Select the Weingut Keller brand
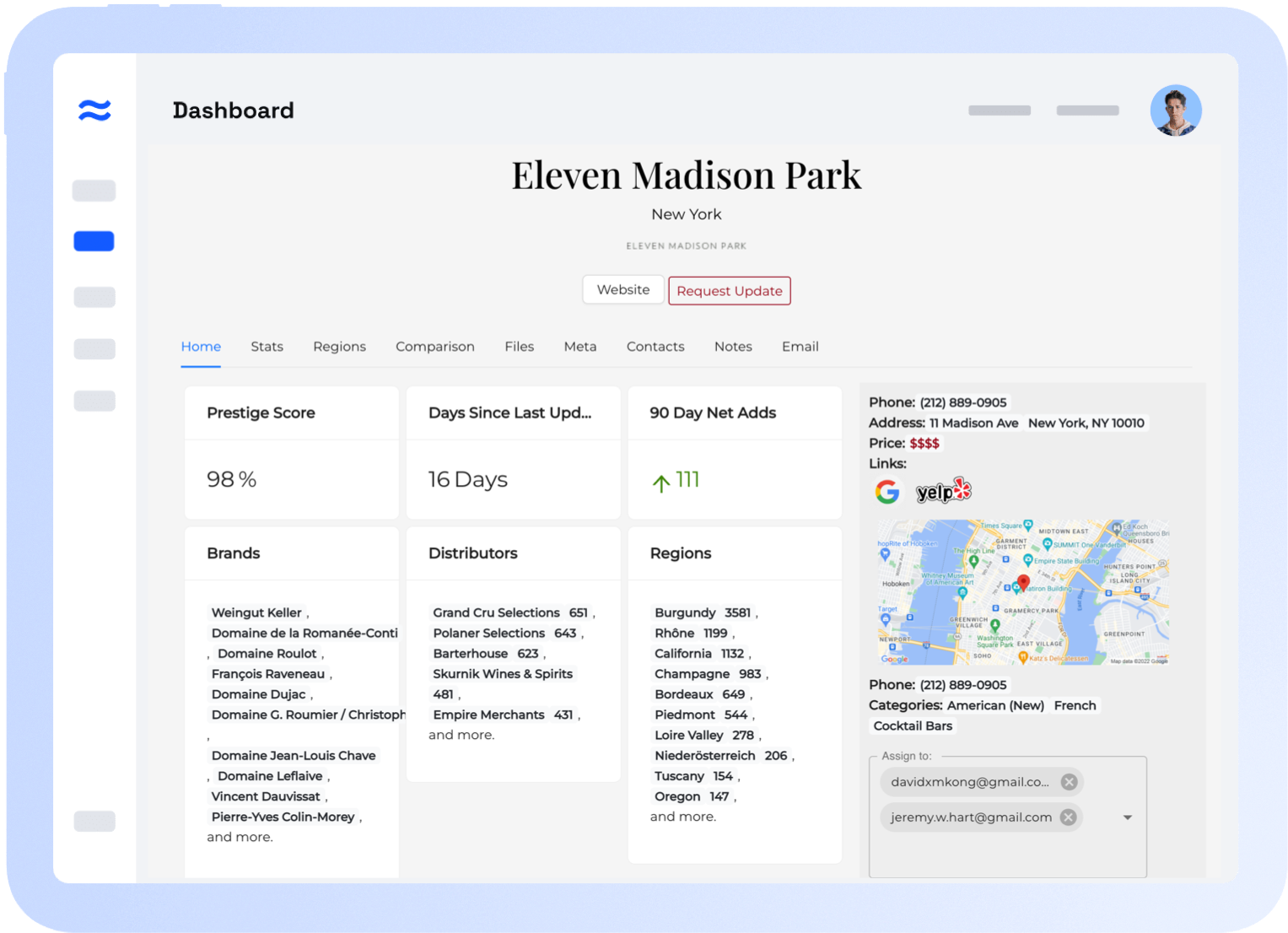 pyautogui.click(x=256, y=613)
